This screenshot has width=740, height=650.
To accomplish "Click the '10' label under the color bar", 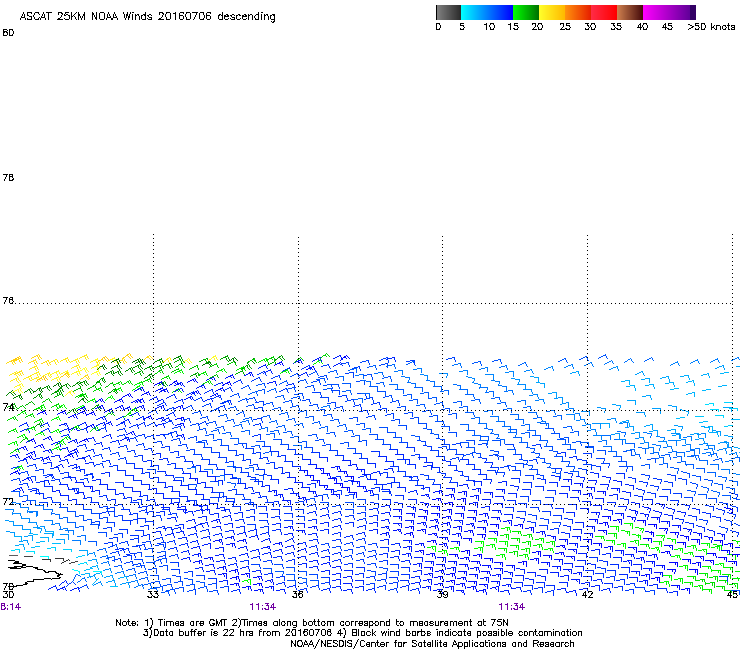I will tap(489, 27).
